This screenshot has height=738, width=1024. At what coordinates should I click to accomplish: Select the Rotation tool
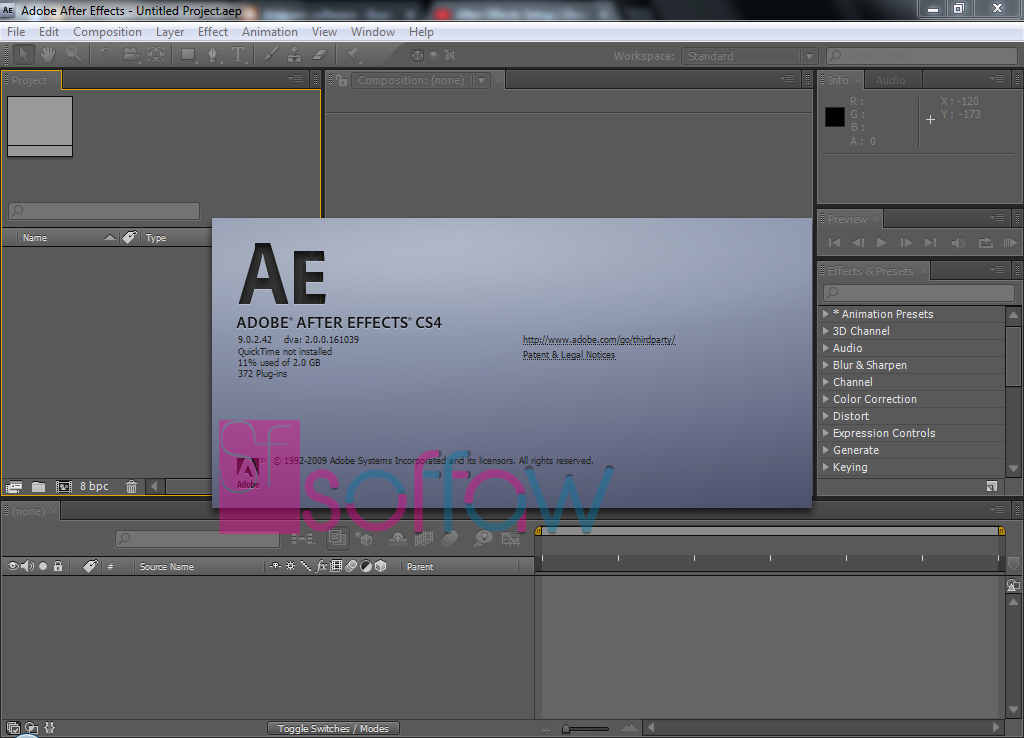[106, 55]
